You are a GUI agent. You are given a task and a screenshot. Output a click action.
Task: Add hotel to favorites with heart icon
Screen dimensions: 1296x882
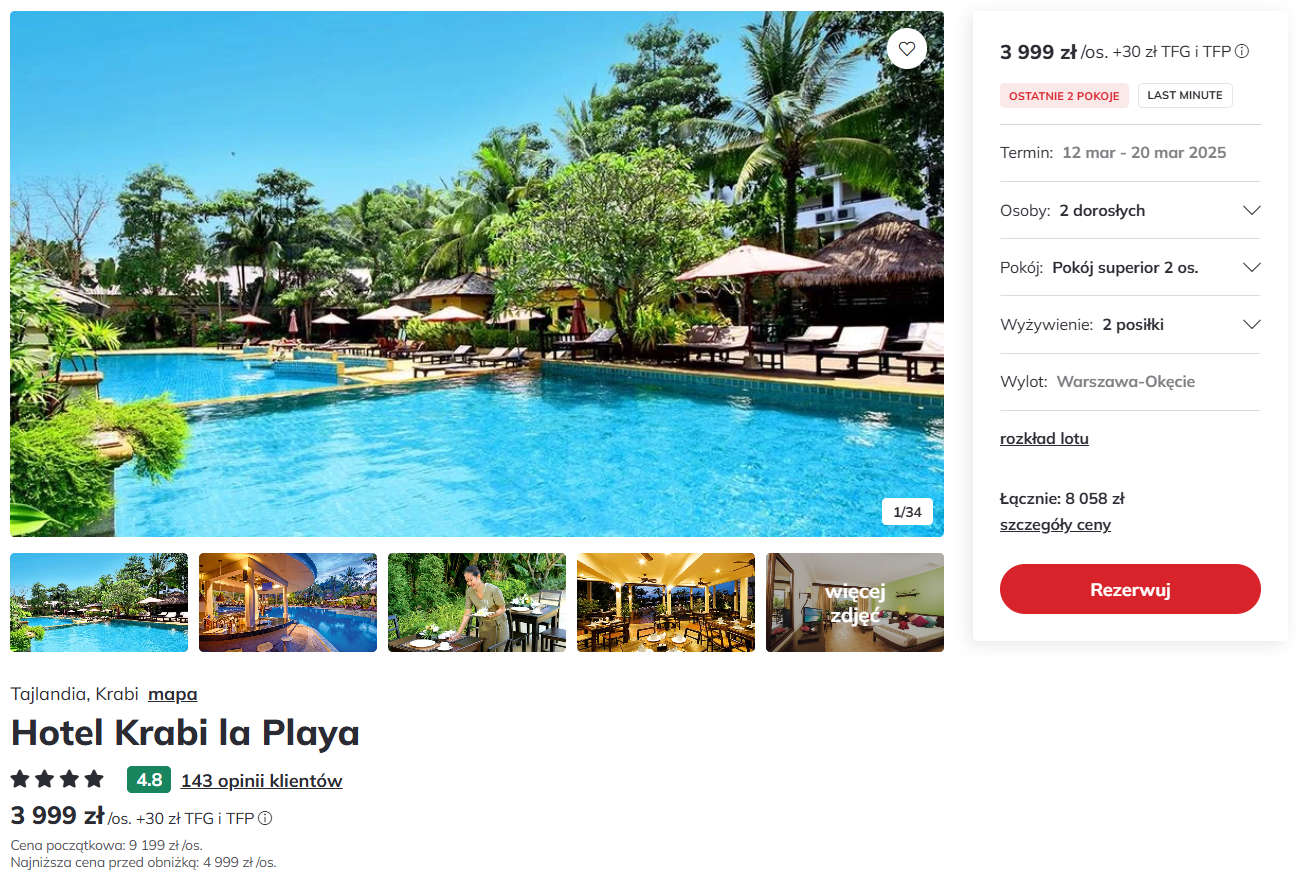[x=906, y=48]
